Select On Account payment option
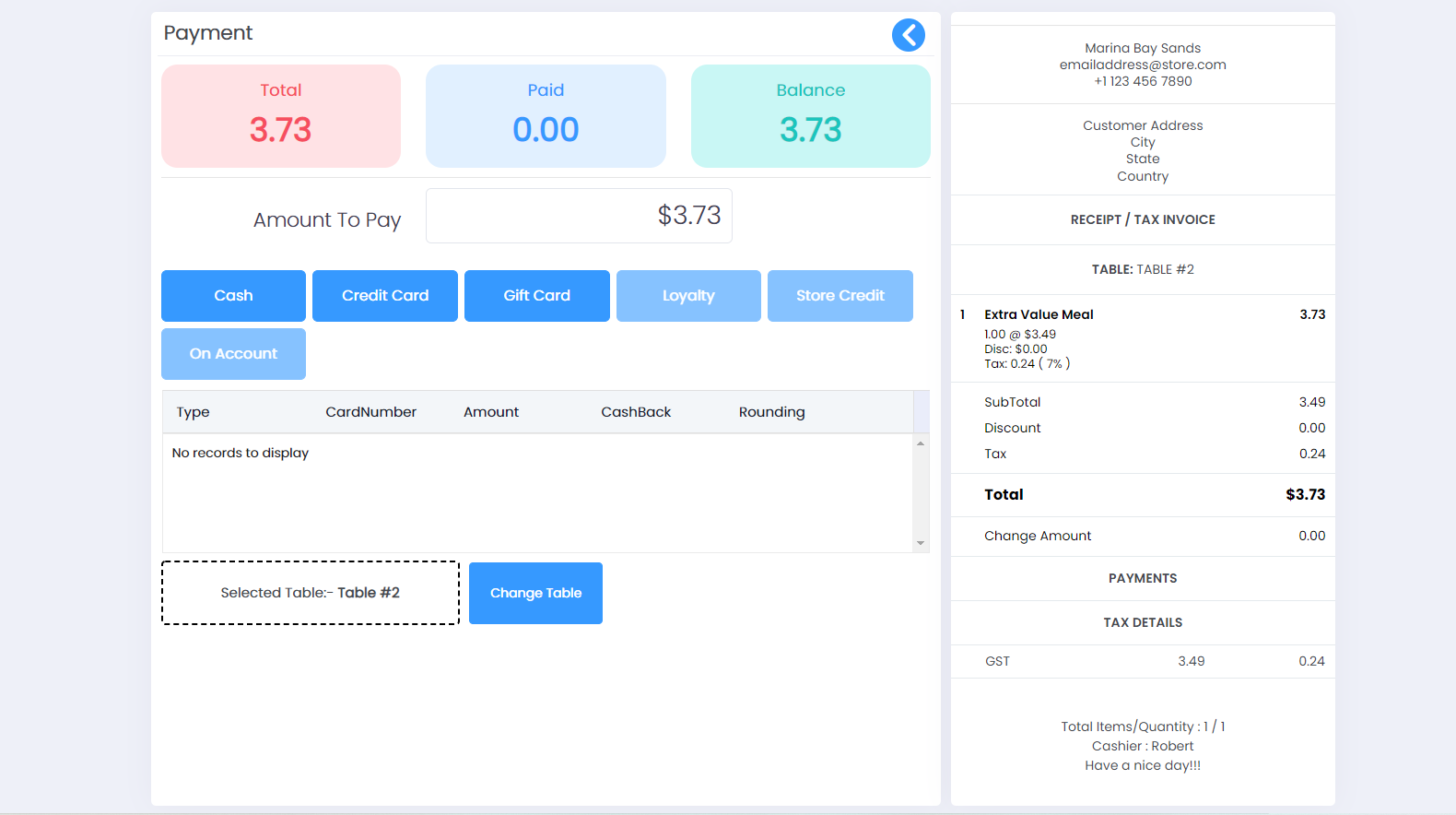Image resolution: width=1456 pixels, height=815 pixels. pyautogui.click(x=233, y=354)
